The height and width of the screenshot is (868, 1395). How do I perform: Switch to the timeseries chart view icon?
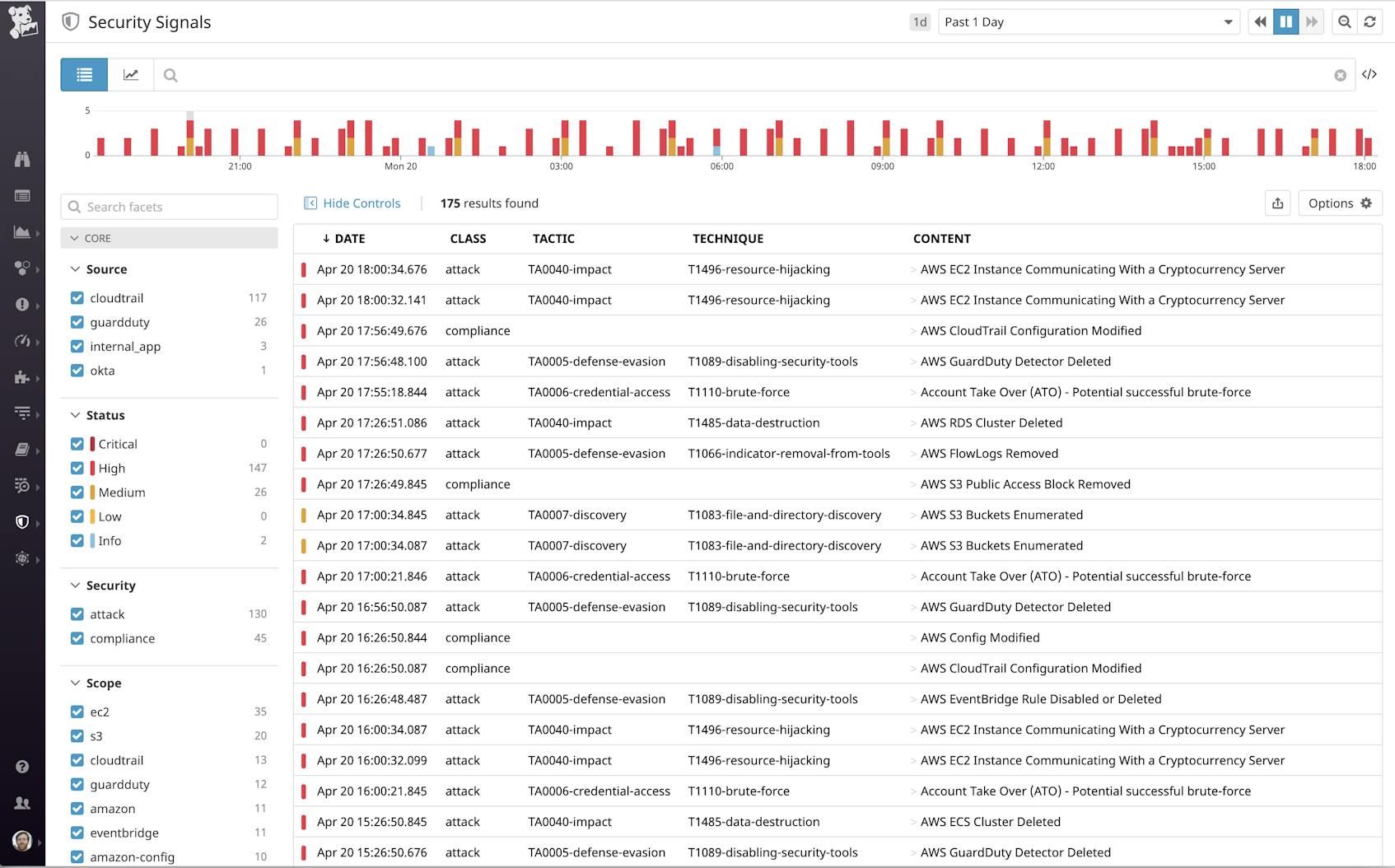(132, 74)
